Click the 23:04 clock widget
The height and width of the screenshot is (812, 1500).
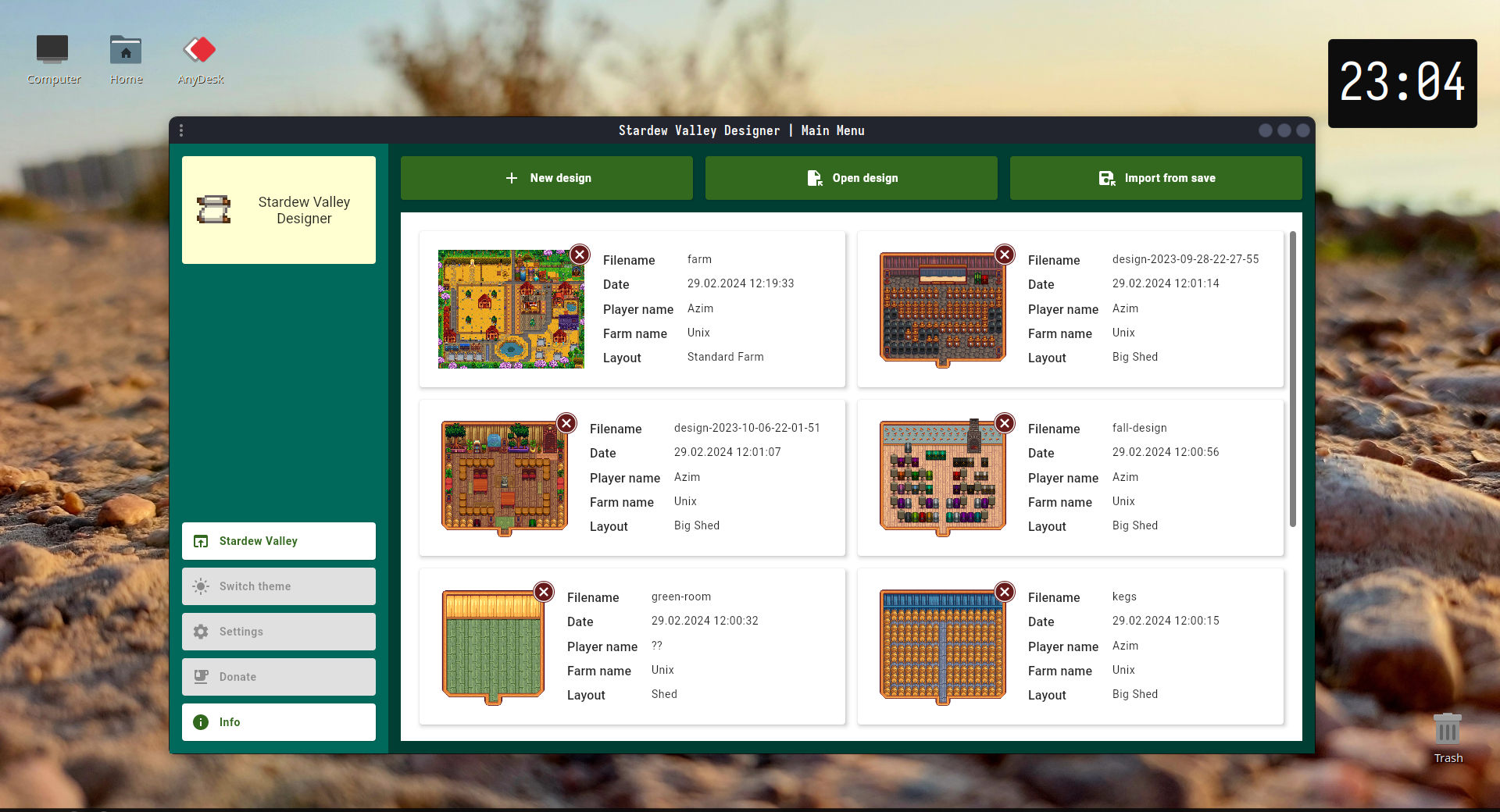1402,84
